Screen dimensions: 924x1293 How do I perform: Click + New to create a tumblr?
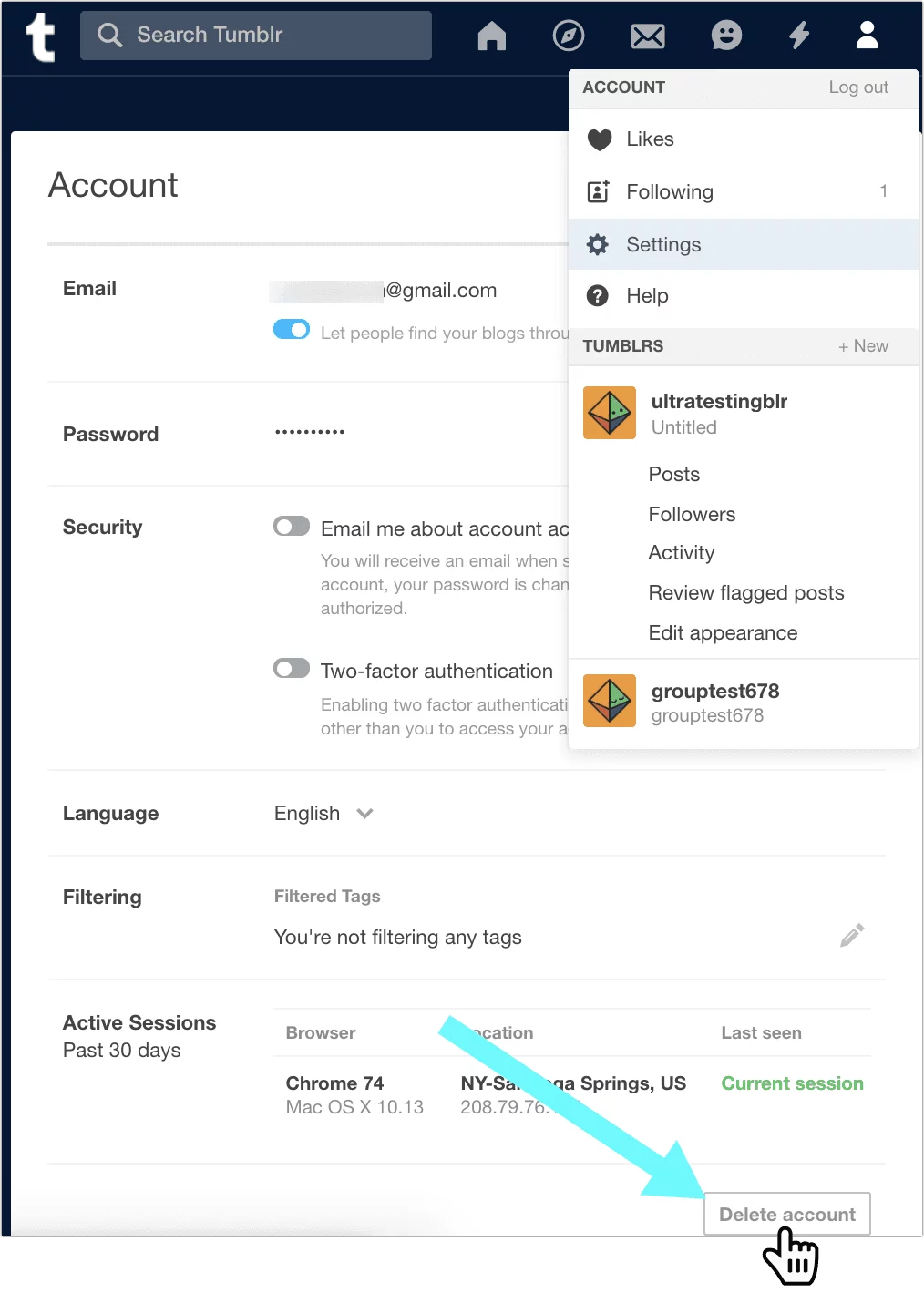[x=862, y=346]
